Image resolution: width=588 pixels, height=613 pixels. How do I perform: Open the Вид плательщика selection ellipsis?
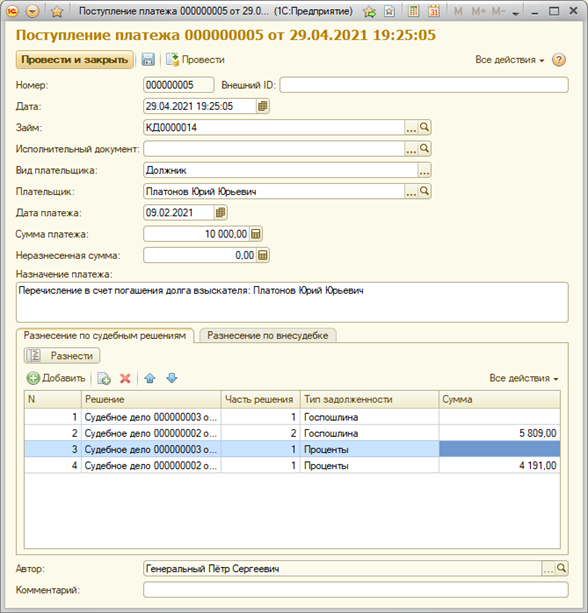point(424,170)
